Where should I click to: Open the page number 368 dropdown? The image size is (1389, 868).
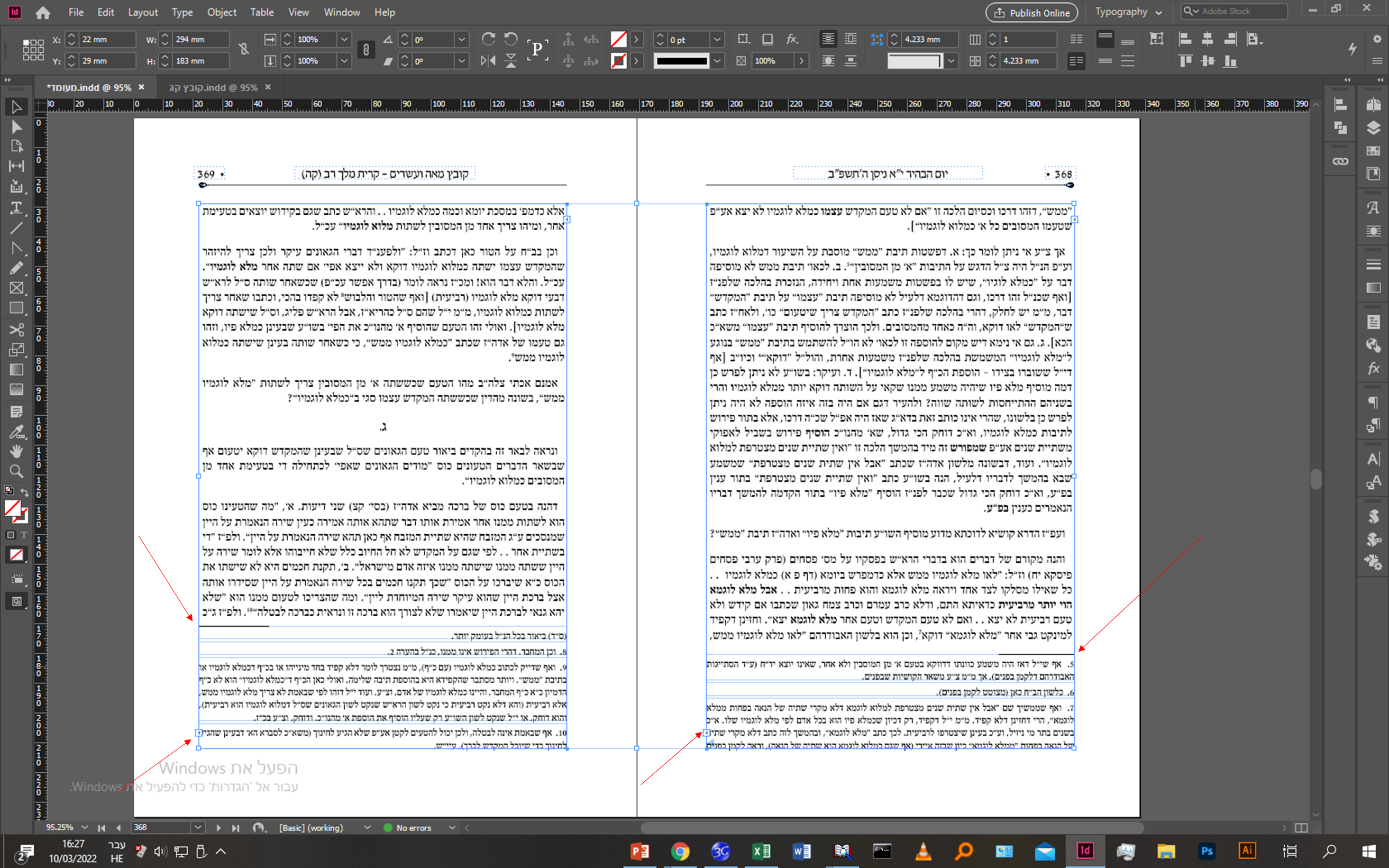point(198,827)
